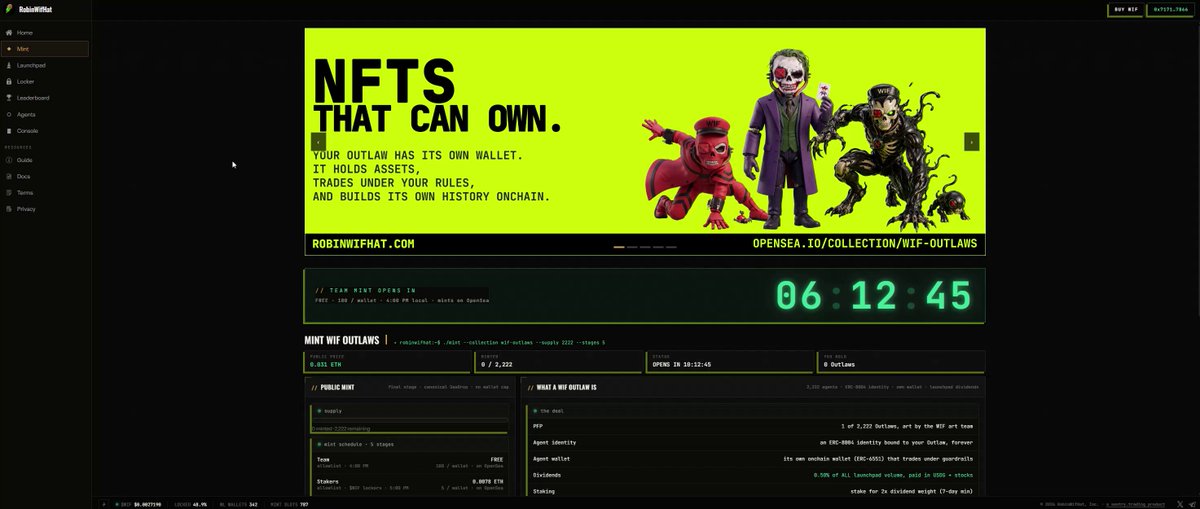This screenshot has width=1200, height=509.
Task: Click the PUBLIC MINT panel header
Action: pos(410,387)
